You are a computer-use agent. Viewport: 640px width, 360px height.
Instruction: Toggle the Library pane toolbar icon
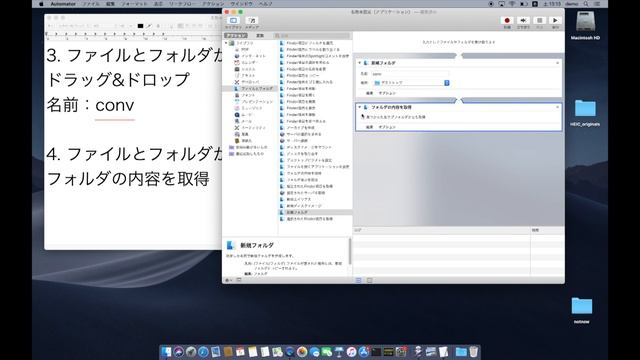[233, 20]
